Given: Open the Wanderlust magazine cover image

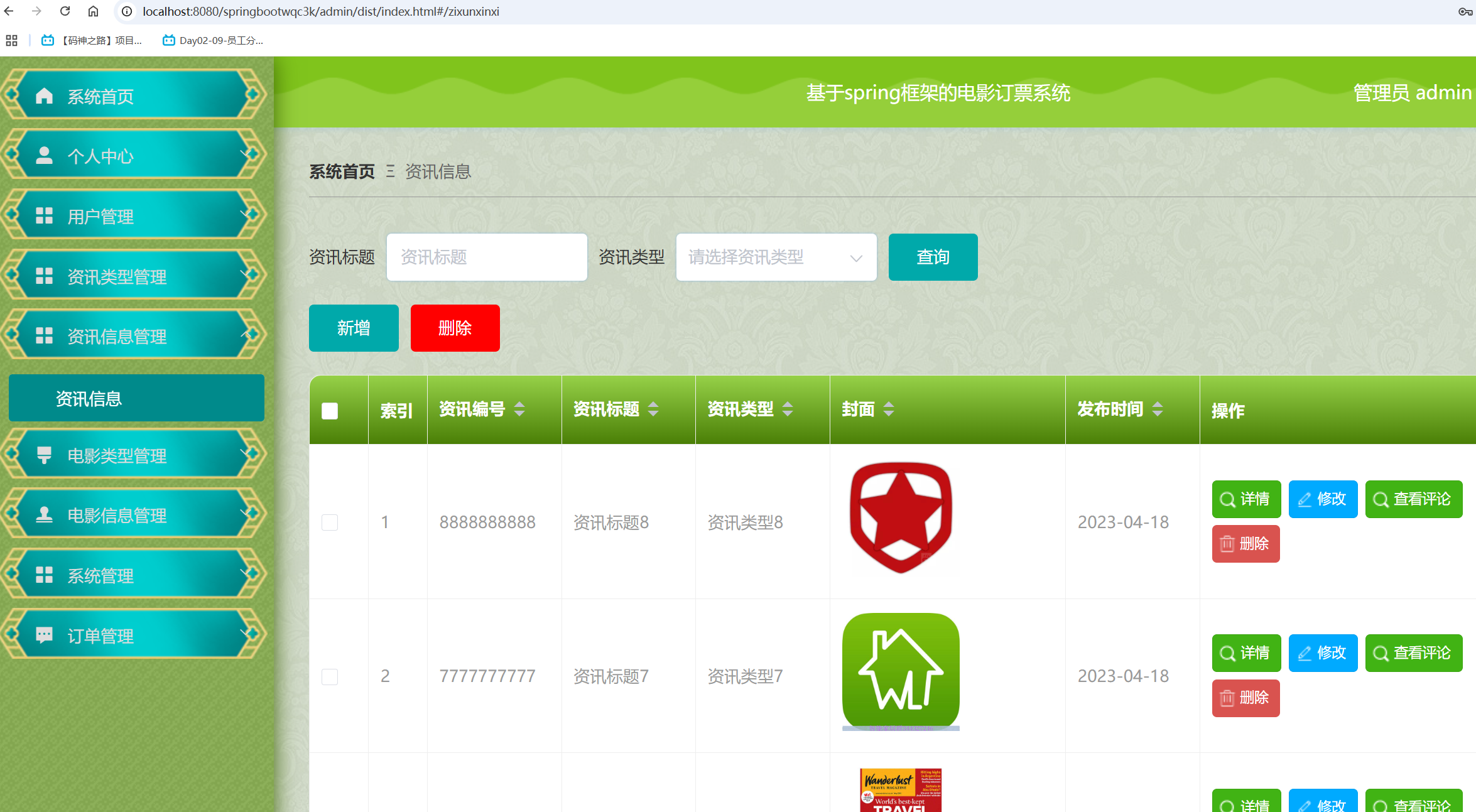Looking at the screenshot, I should (x=901, y=790).
